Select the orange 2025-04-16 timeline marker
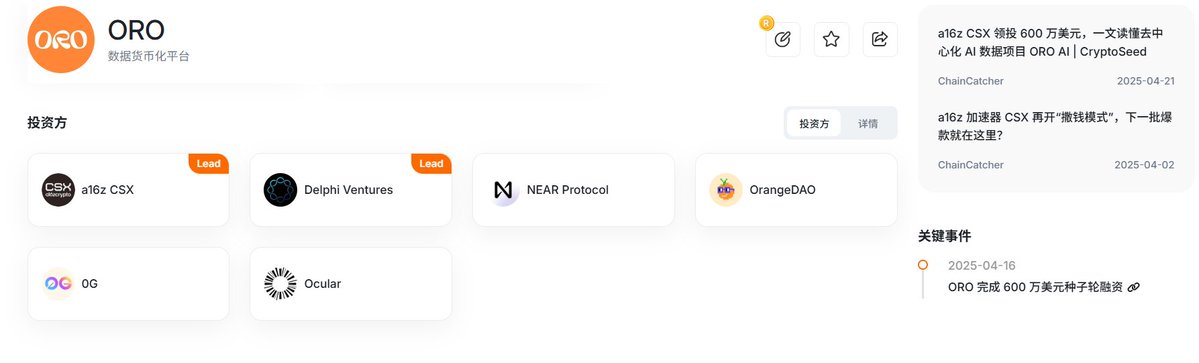1199x363 pixels. [x=923, y=264]
